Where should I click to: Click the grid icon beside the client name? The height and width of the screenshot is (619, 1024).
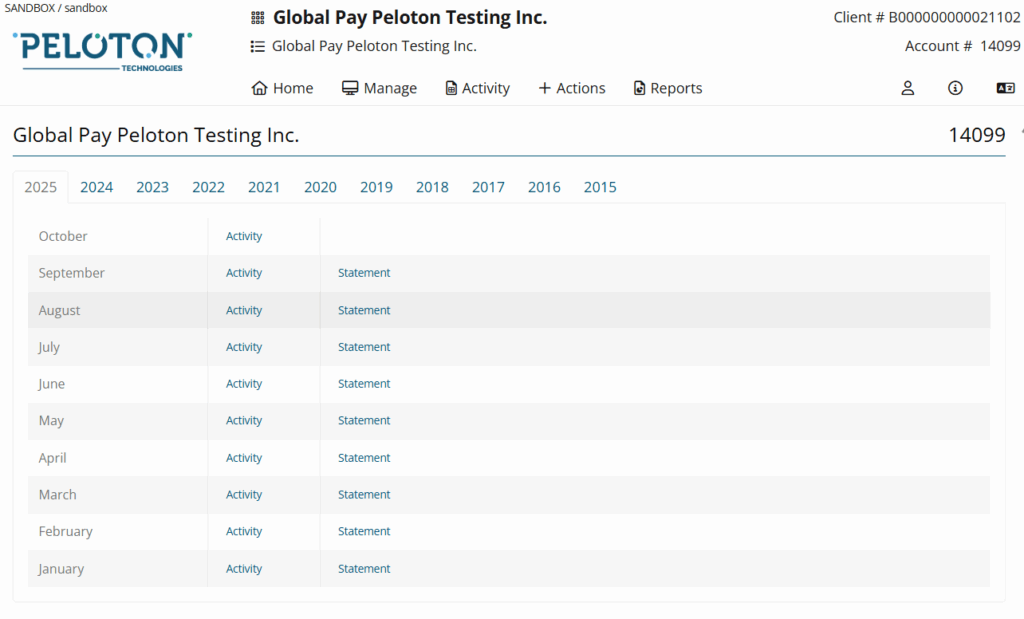[258, 18]
